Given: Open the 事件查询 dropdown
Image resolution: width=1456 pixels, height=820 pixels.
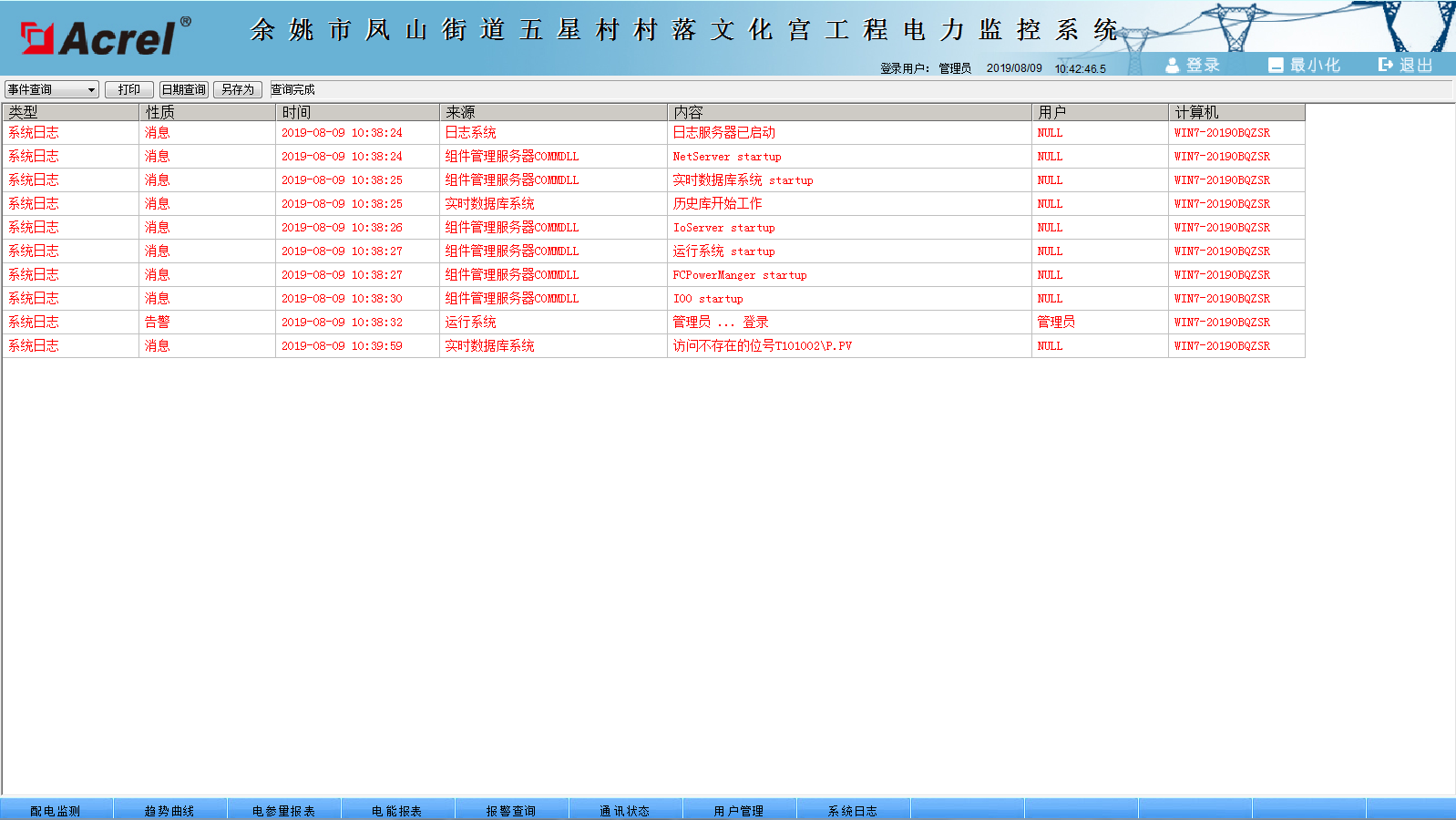Looking at the screenshot, I should 51,89.
